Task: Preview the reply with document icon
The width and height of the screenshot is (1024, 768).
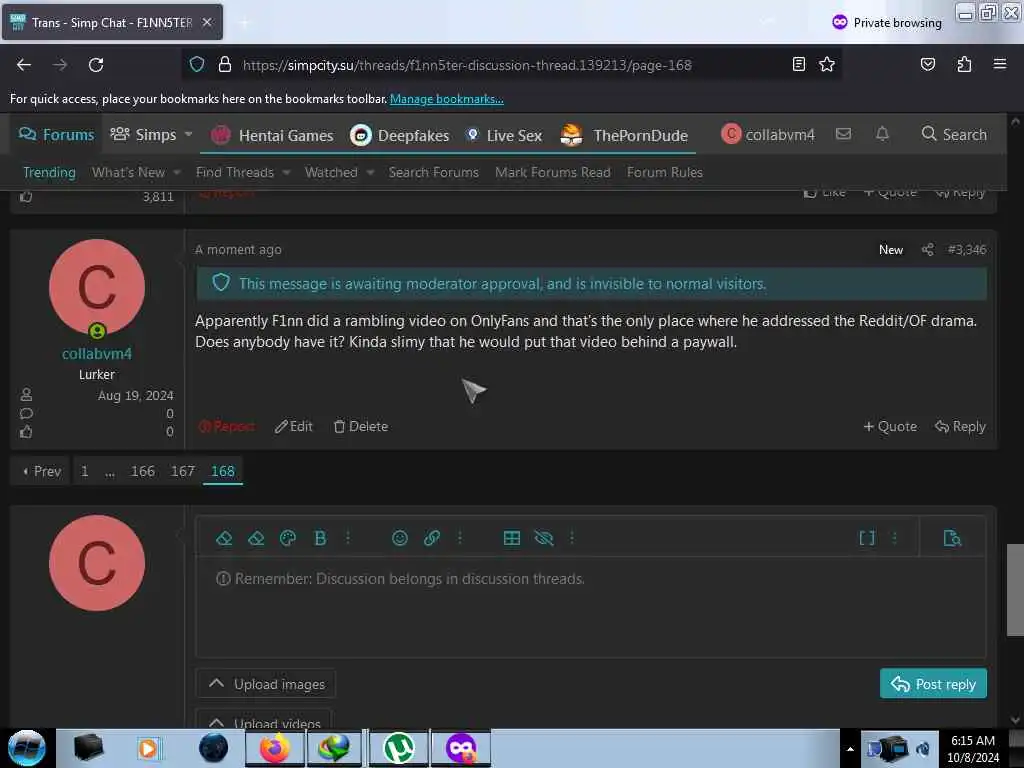Action: pyautogui.click(x=952, y=538)
